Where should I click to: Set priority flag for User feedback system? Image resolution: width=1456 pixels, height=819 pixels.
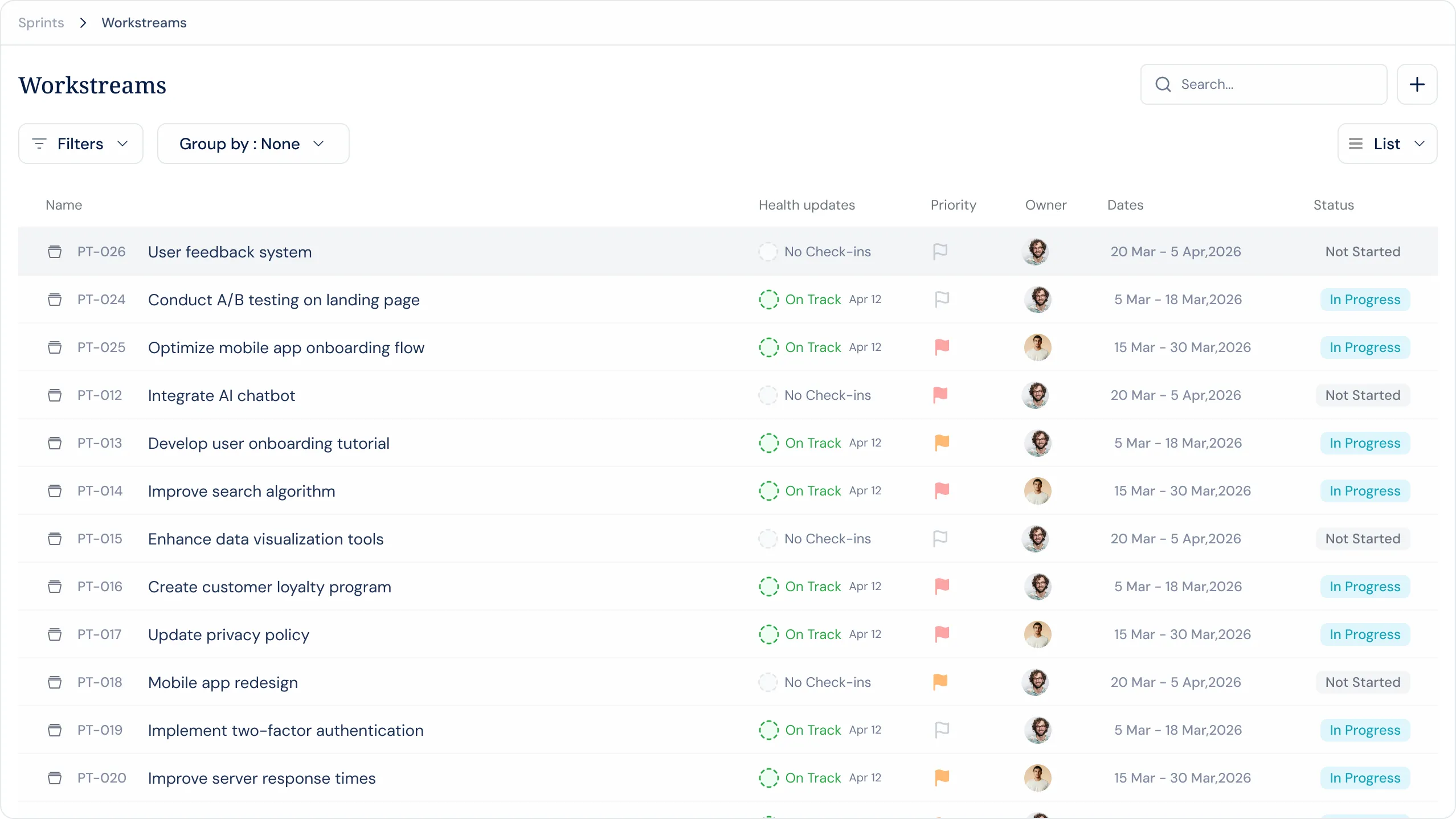[x=940, y=251]
